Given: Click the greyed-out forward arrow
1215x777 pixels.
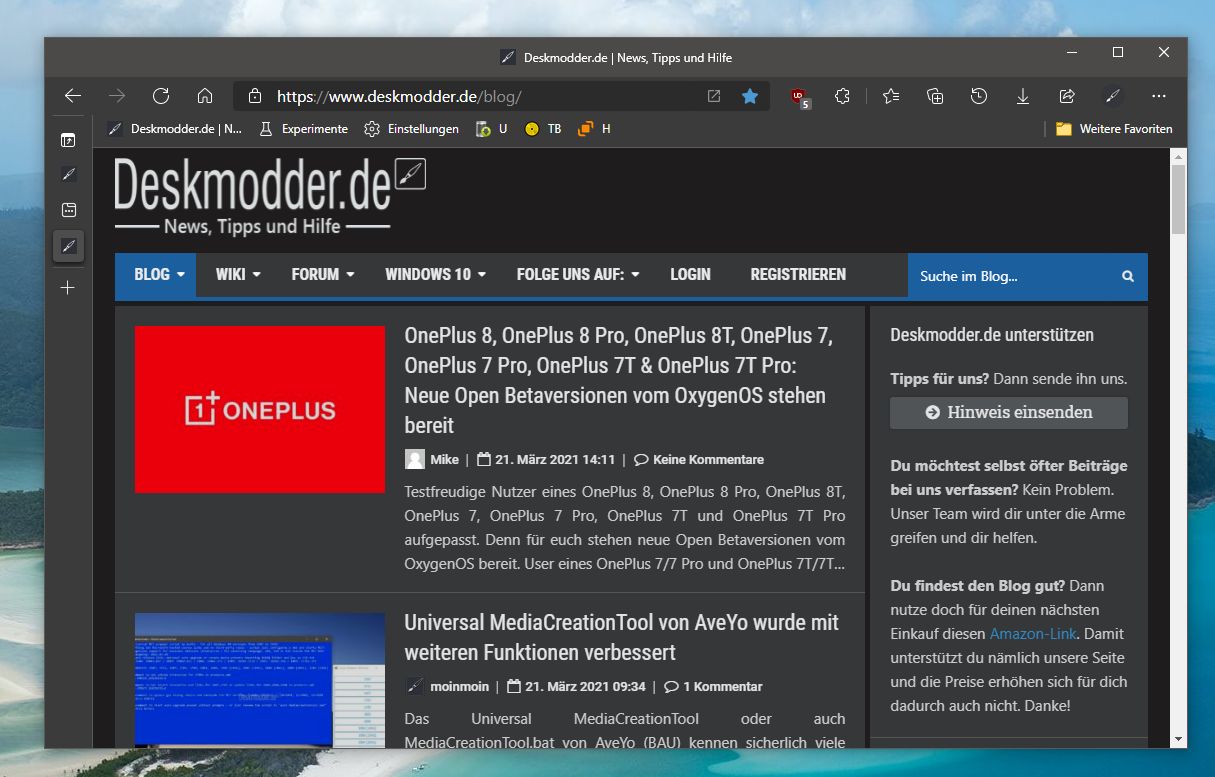Looking at the screenshot, I should click(x=117, y=96).
